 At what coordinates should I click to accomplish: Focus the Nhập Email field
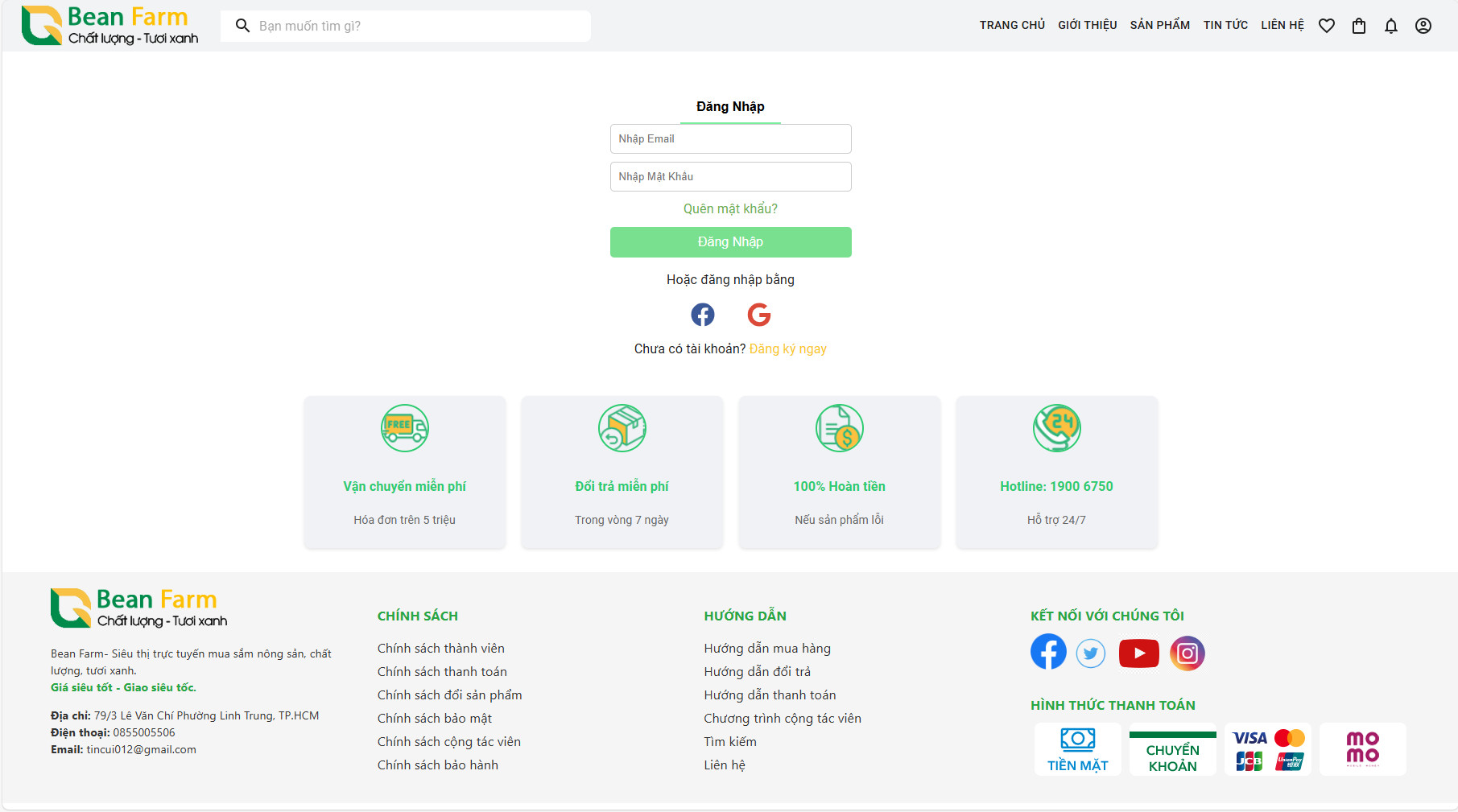coord(731,139)
